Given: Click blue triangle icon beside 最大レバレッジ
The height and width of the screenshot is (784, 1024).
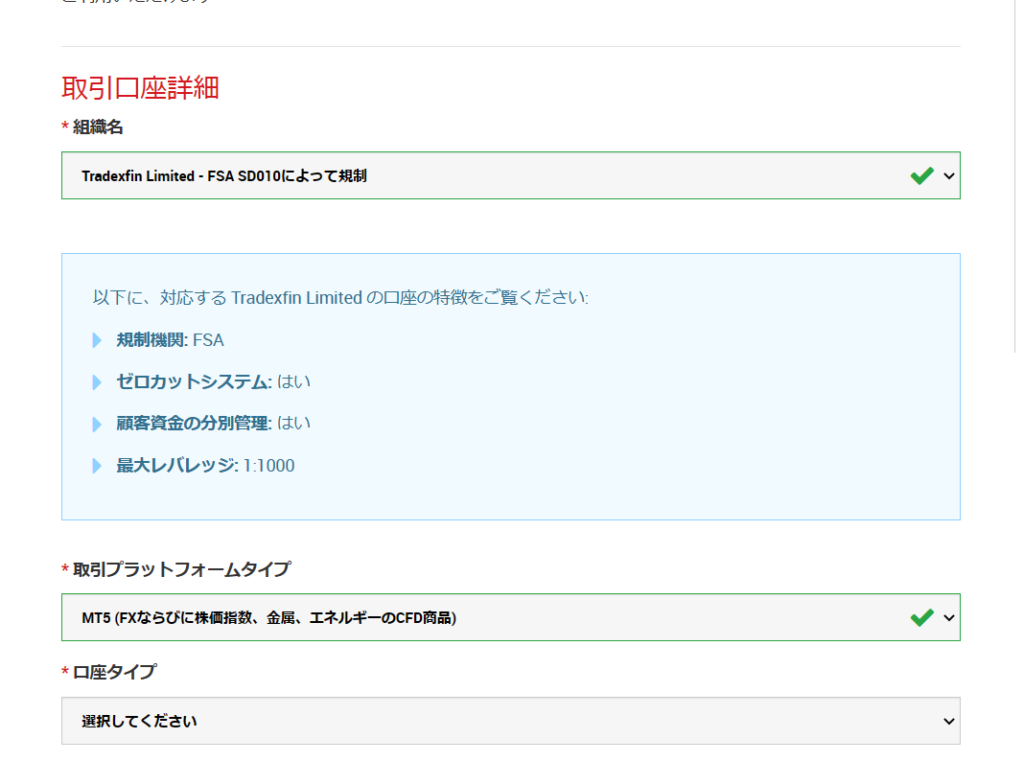Looking at the screenshot, I should [x=97, y=465].
